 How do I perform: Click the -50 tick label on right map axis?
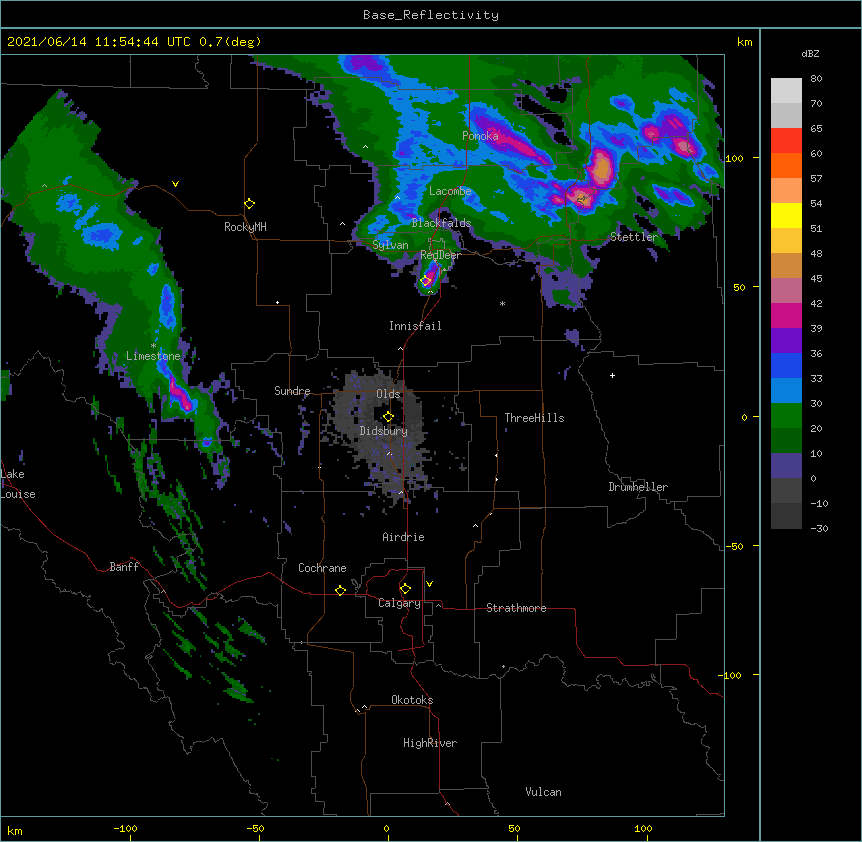coord(734,546)
